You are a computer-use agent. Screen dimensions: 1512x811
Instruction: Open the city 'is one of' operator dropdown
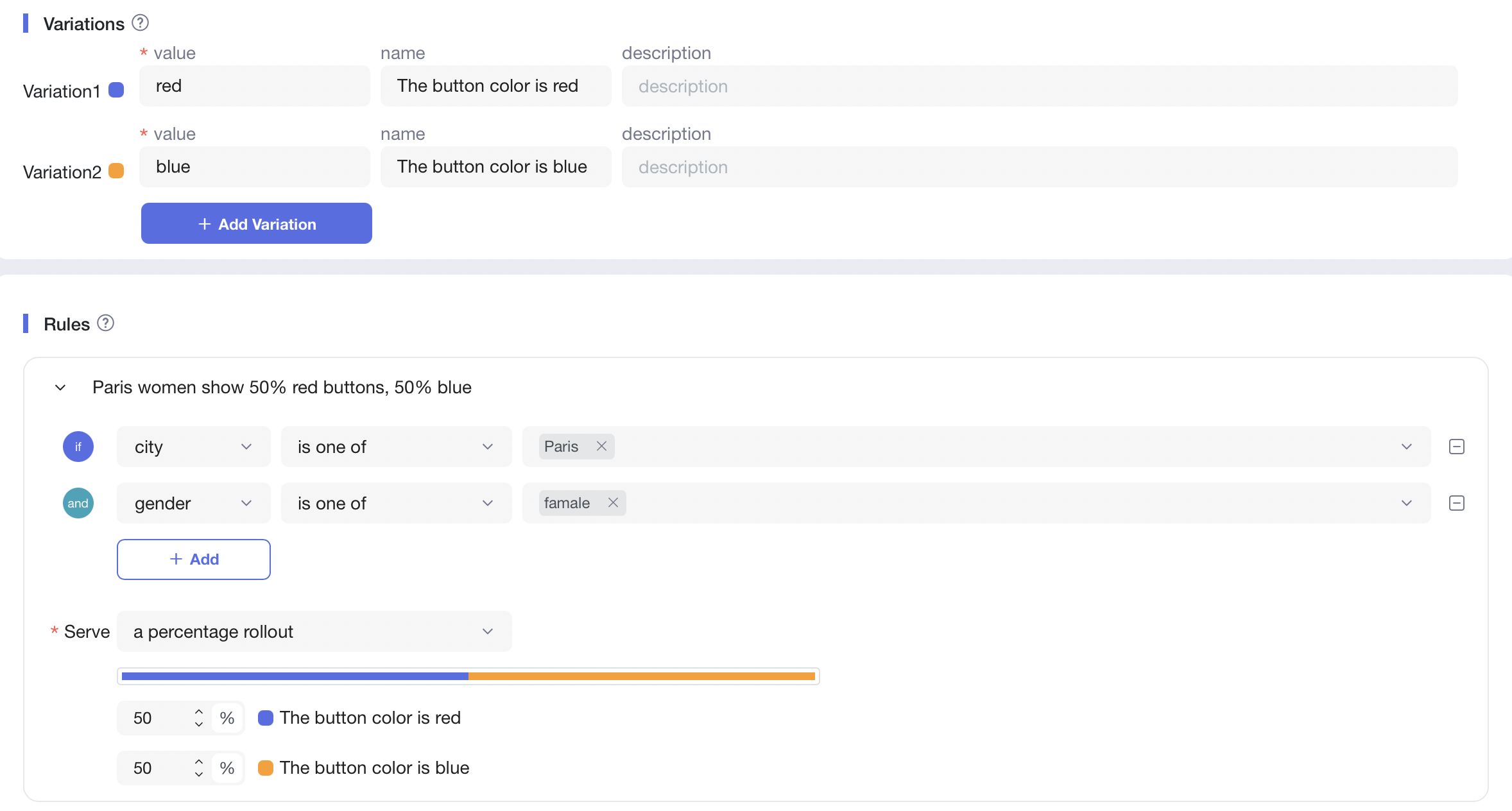click(396, 447)
